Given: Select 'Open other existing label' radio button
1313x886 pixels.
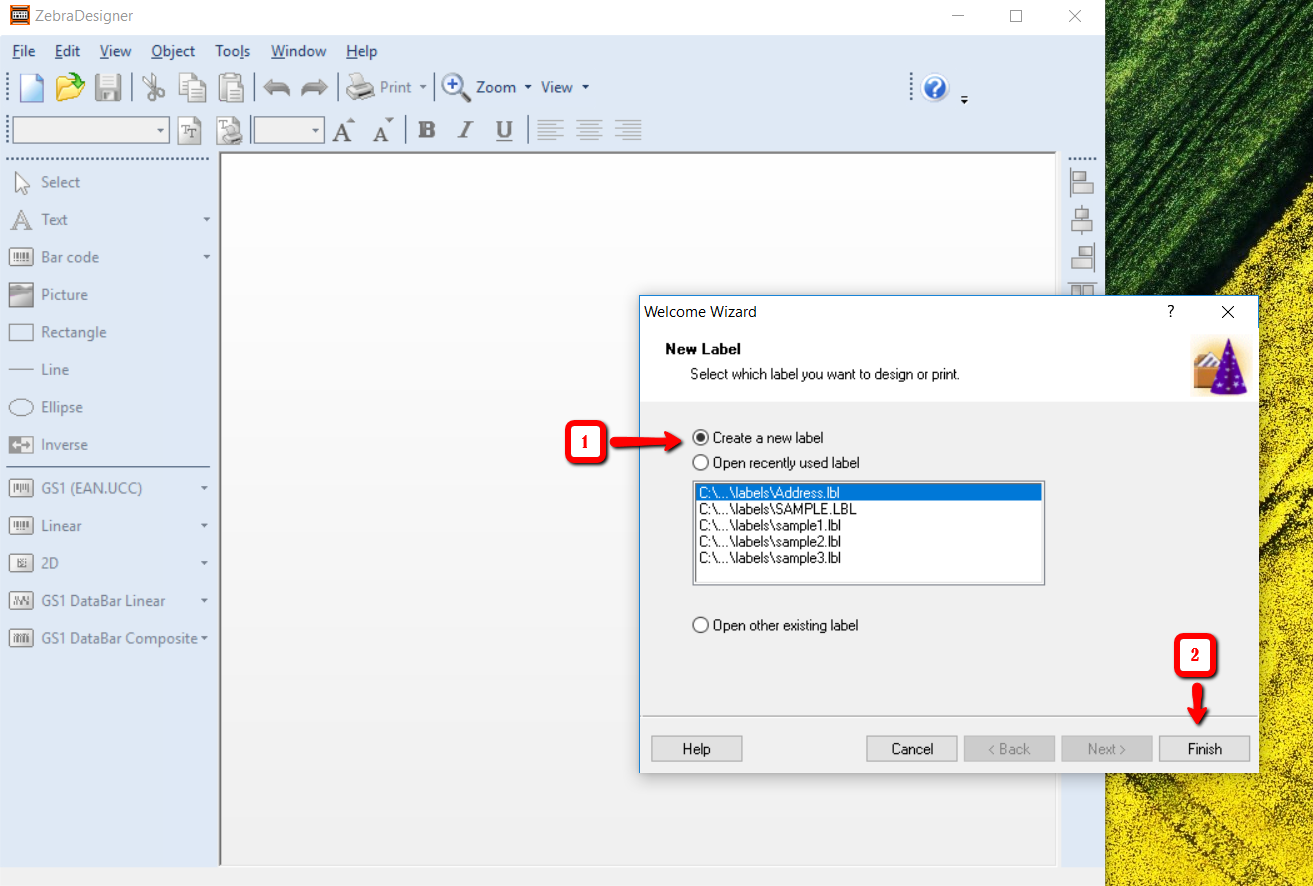Looking at the screenshot, I should 701,625.
